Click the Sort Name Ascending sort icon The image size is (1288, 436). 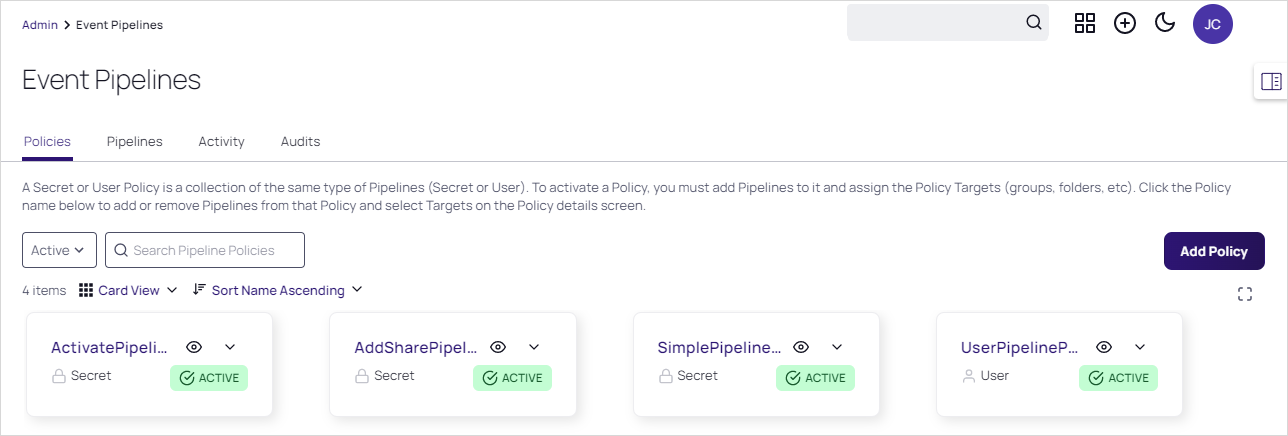[199, 290]
